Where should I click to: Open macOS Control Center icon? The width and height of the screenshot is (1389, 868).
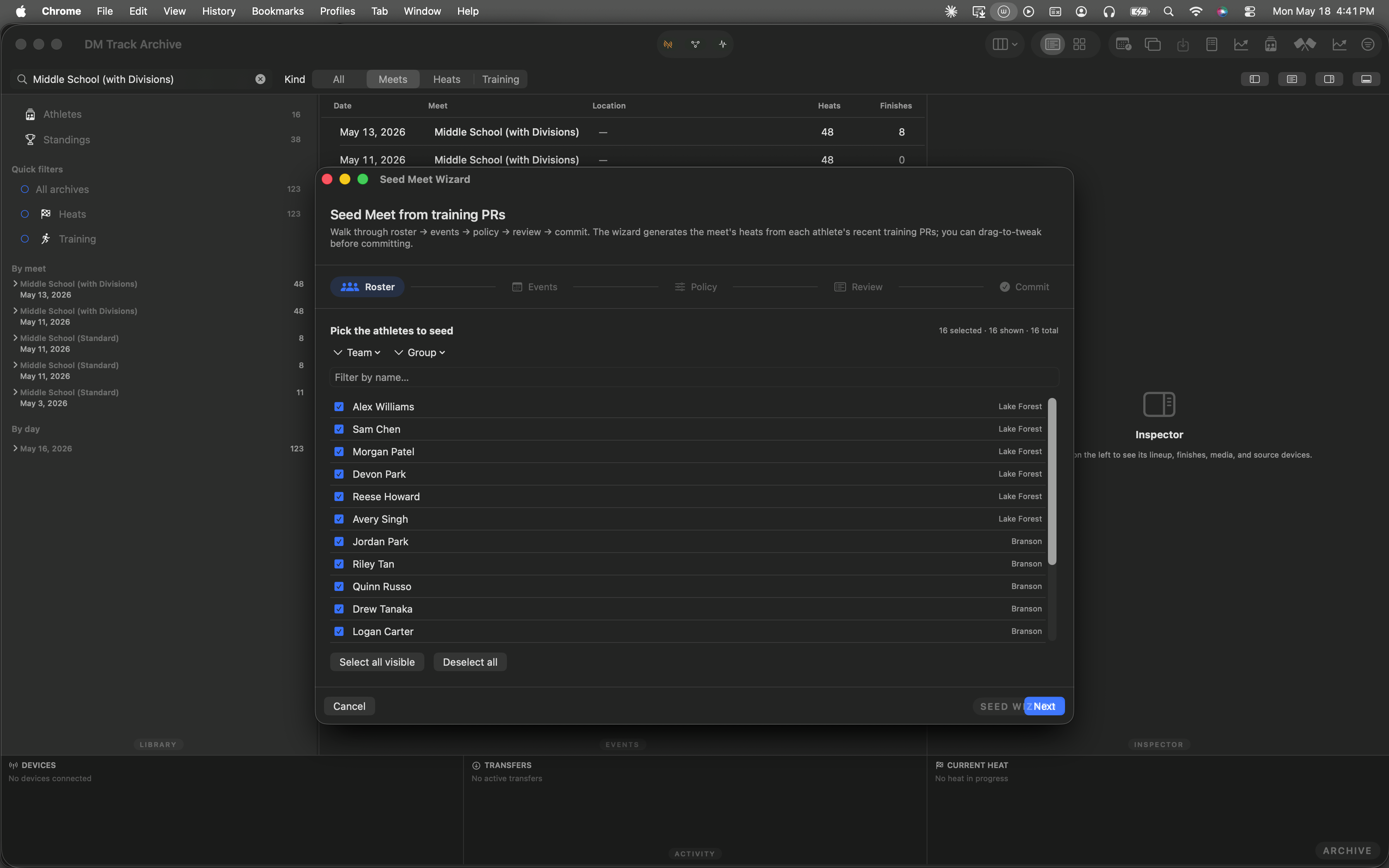coord(1249,12)
